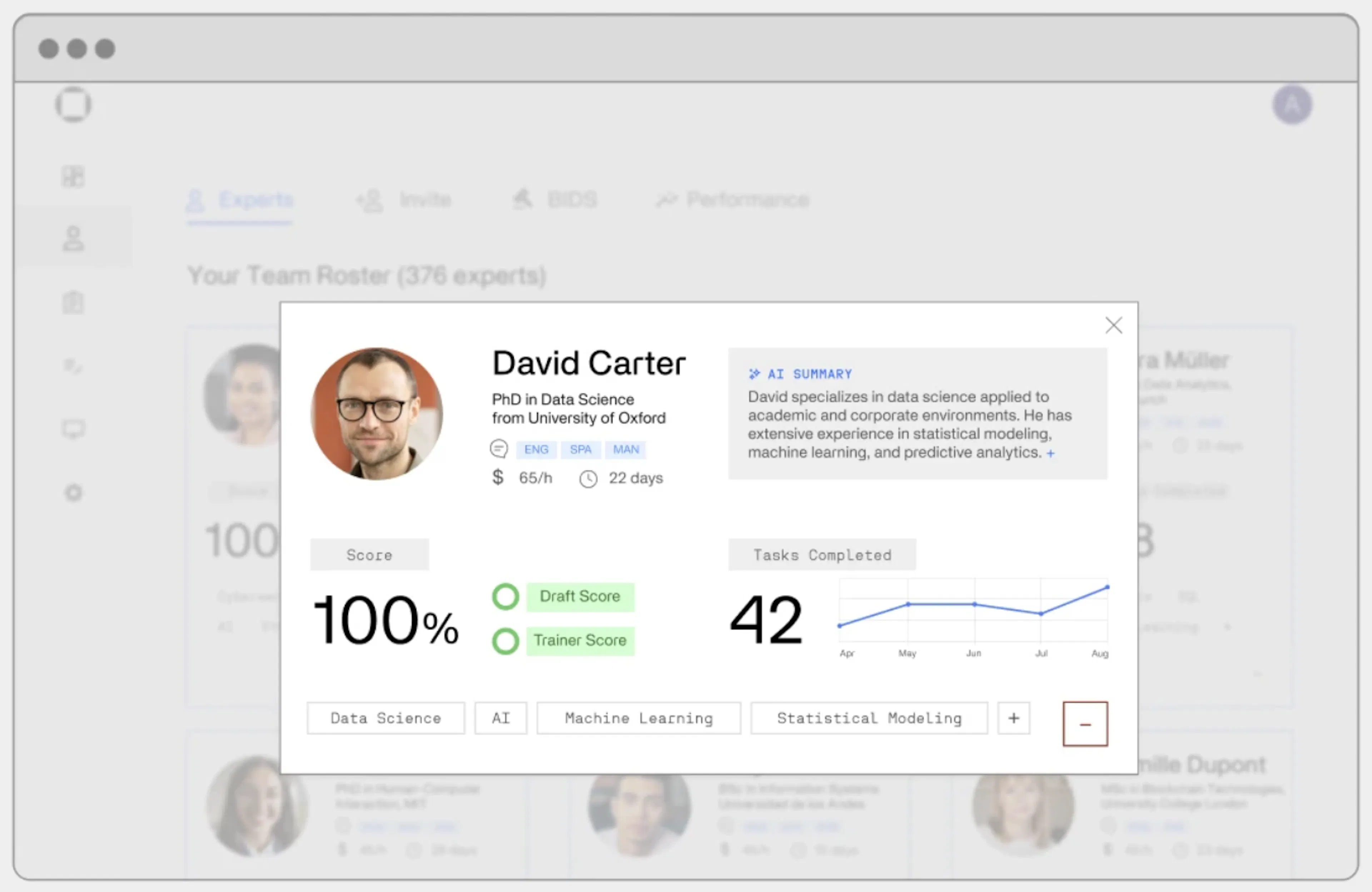Click the ENG language badge

(536, 449)
